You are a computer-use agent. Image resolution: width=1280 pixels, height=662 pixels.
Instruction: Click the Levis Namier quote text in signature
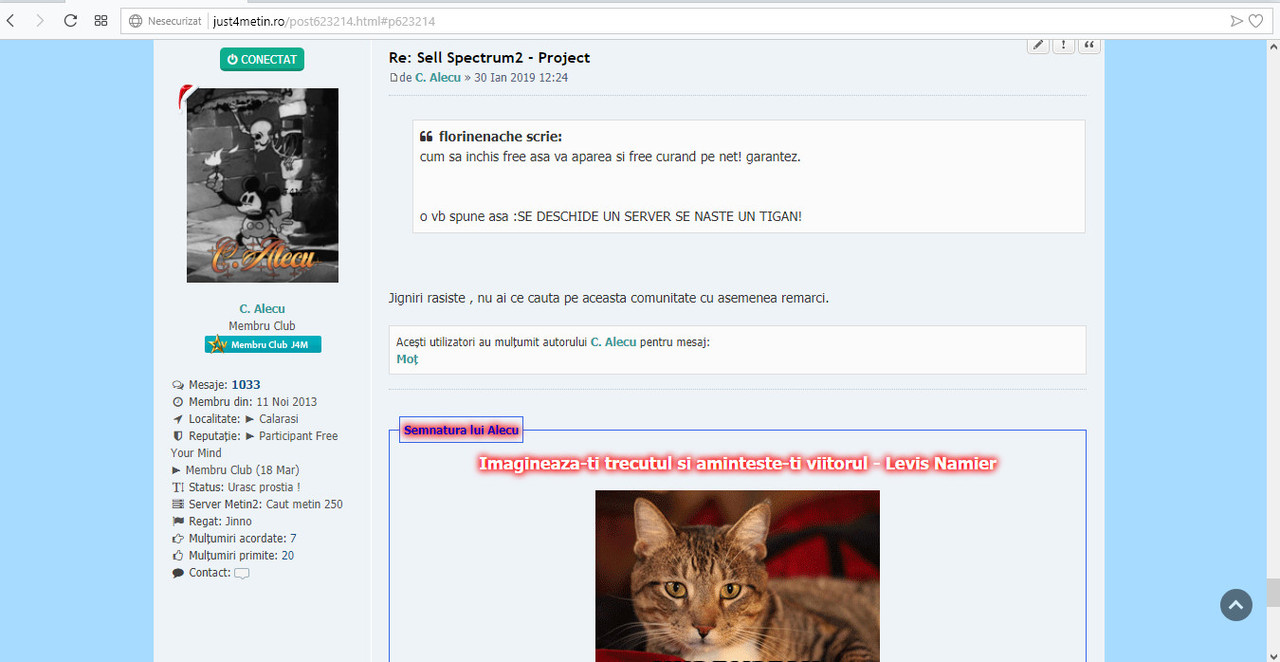(x=738, y=463)
